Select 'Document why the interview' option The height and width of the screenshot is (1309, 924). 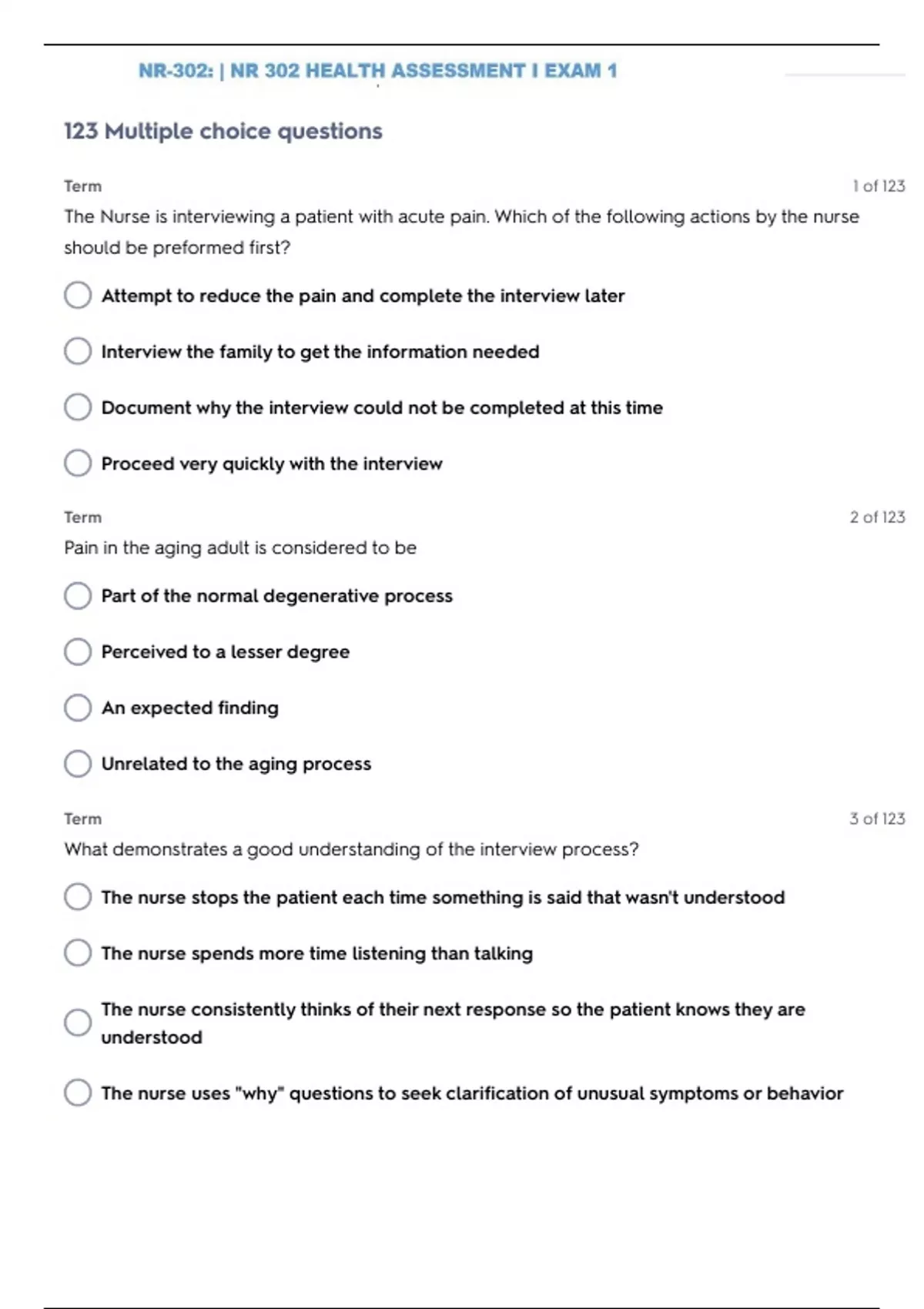(78, 407)
